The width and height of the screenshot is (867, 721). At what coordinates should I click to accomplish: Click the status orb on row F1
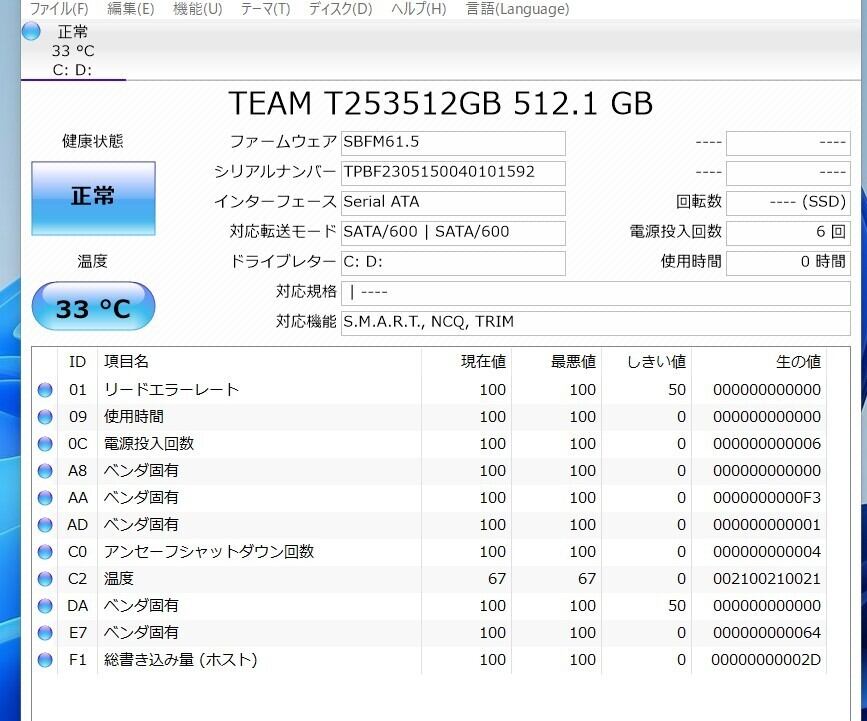[45, 660]
